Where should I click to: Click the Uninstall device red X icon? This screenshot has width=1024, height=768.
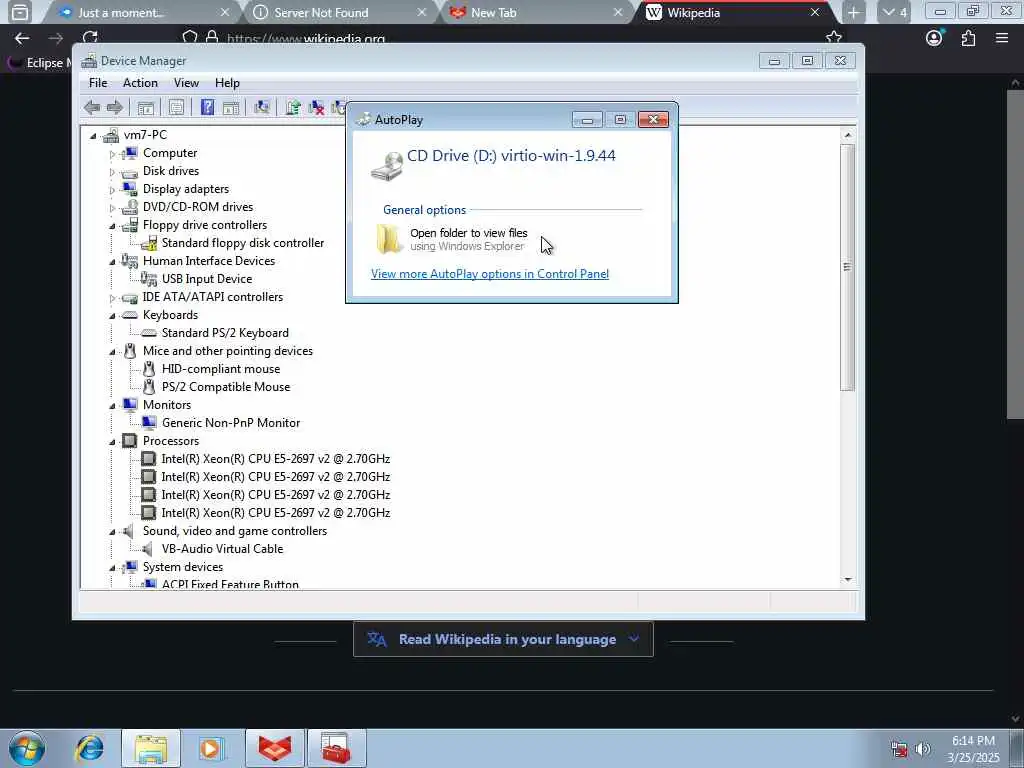[317, 107]
